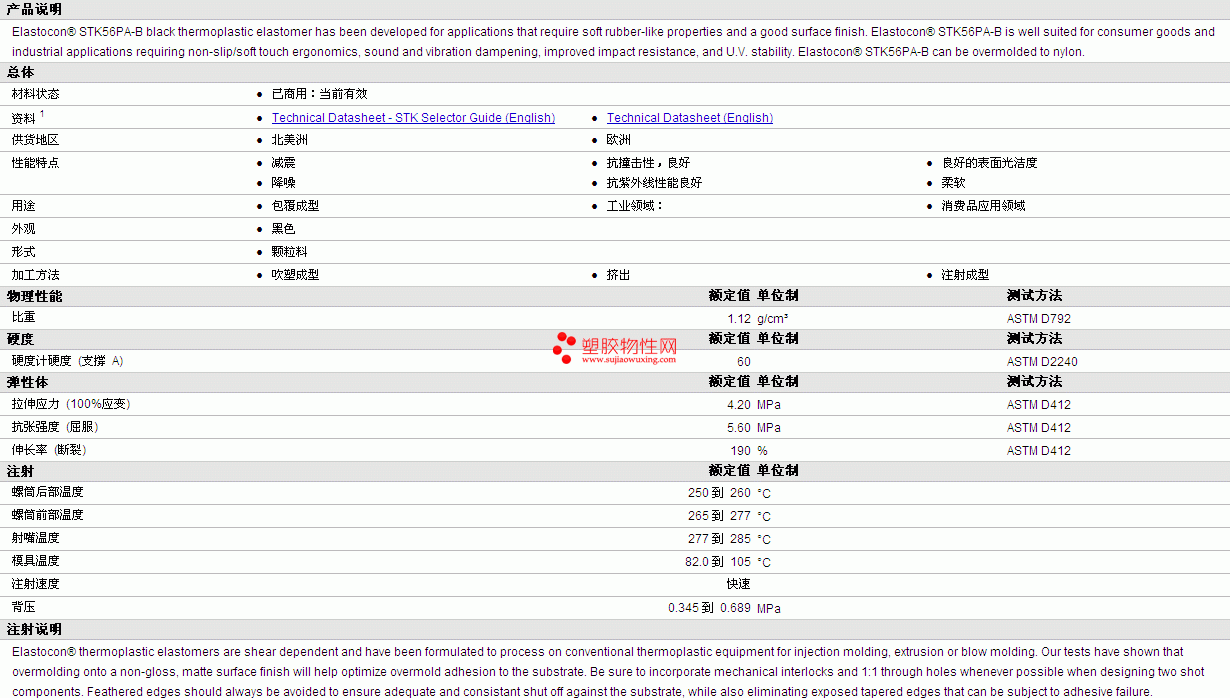Click the 拉伸应力 value 4.20
This screenshot has height=698, width=1230.
739,405
